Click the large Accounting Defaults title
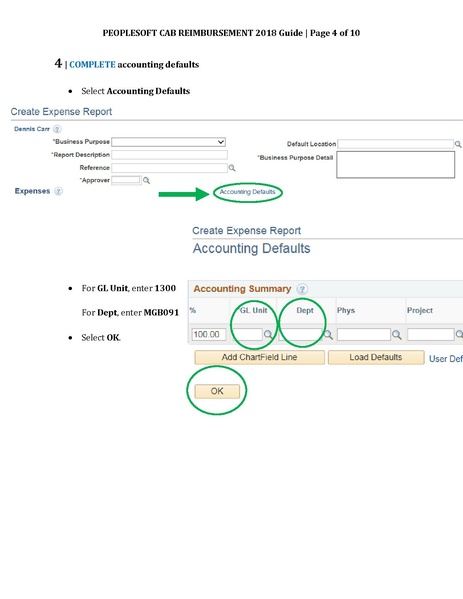Image resolution: width=463 pixels, height=599 pixels. pyautogui.click(x=251, y=248)
